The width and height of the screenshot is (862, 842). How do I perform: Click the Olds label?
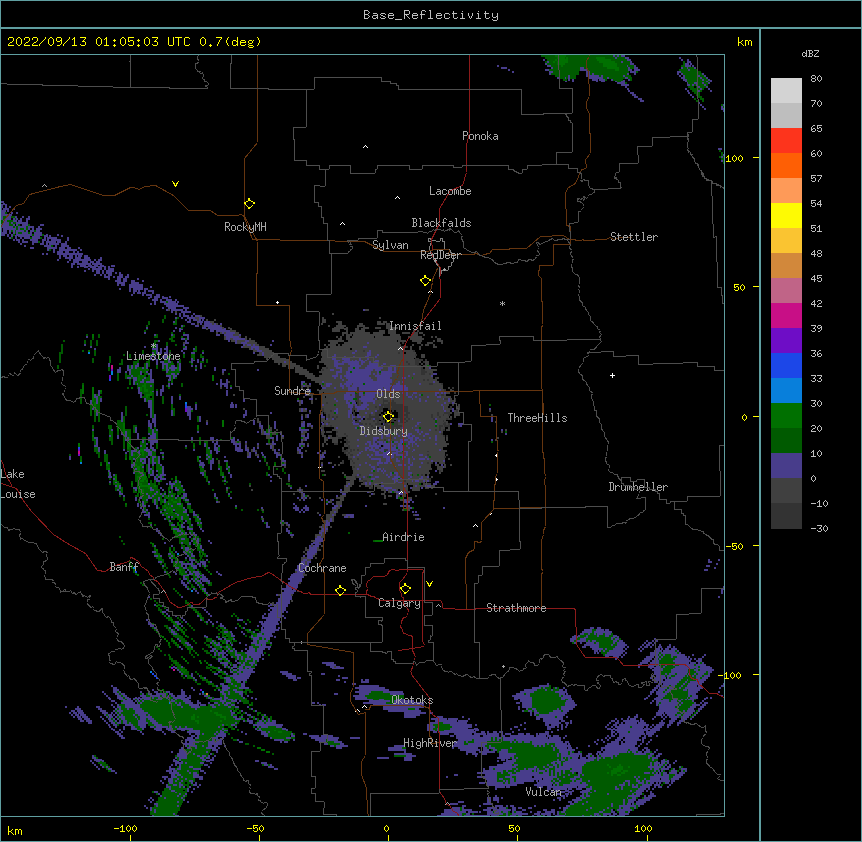click(x=388, y=394)
